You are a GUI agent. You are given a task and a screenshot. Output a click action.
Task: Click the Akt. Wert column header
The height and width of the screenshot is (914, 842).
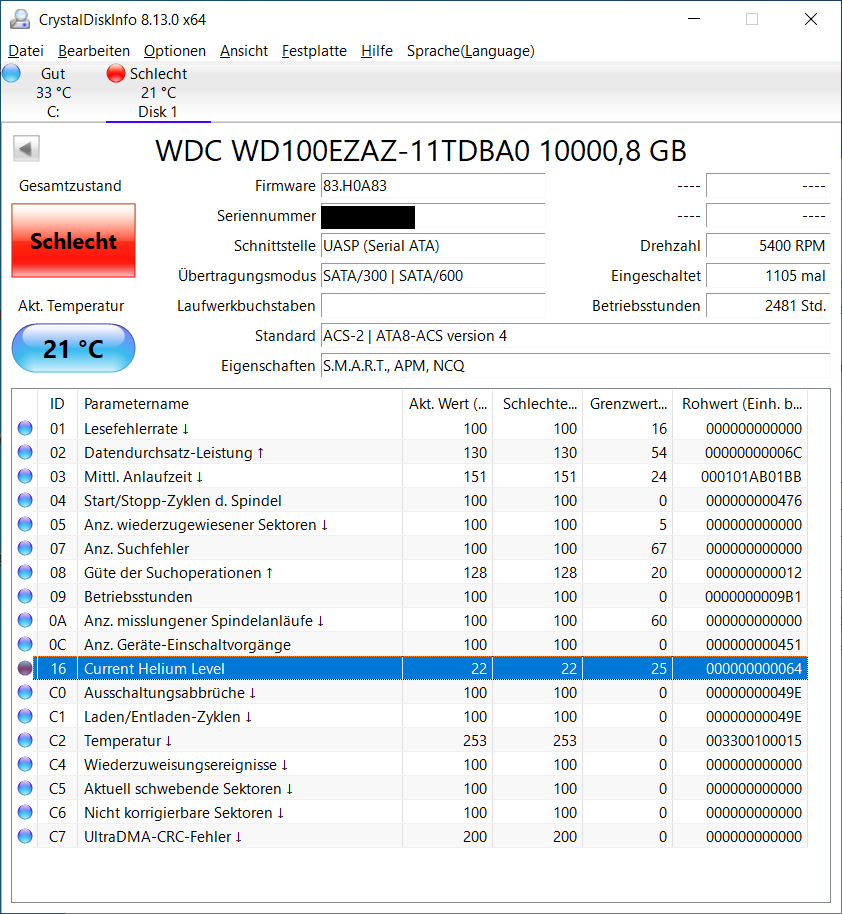(x=448, y=404)
